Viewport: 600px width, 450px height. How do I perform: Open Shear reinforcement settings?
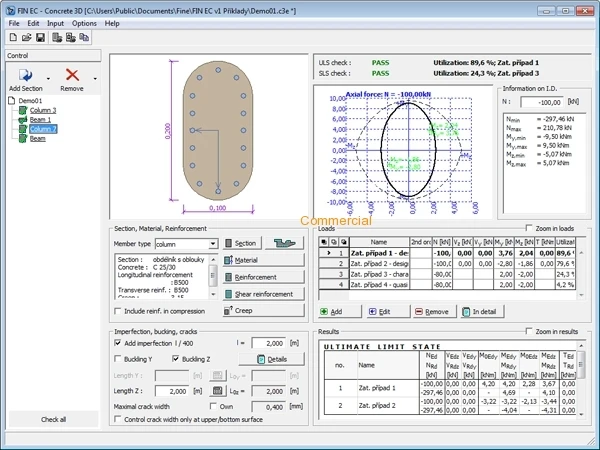pos(264,294)
